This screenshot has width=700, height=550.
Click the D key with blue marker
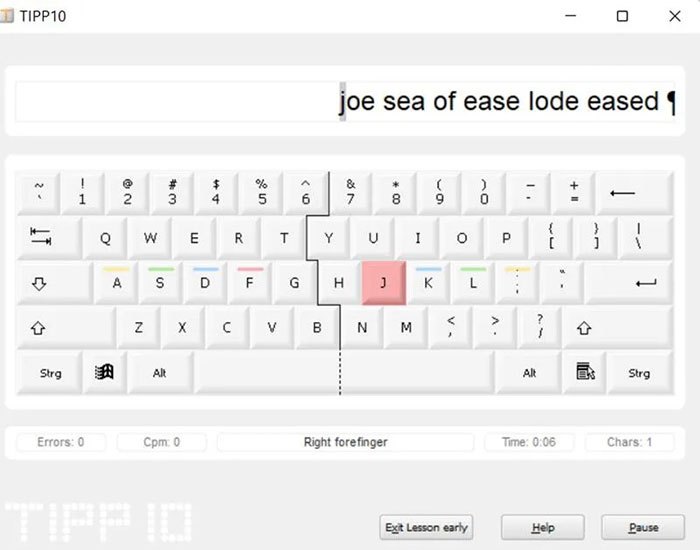pos(205,283)
